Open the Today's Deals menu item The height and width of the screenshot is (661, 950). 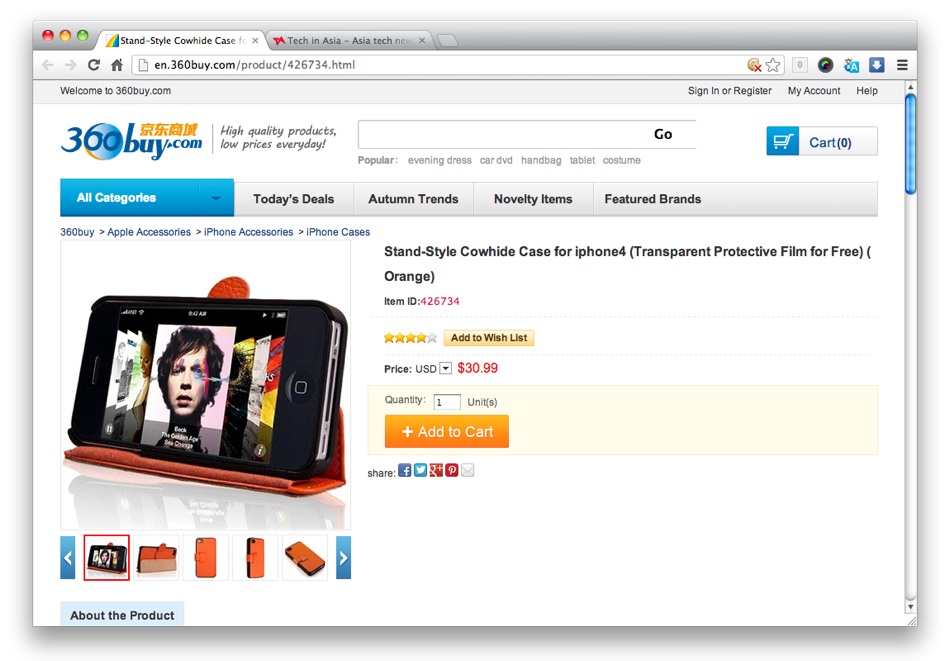[293, 199]
